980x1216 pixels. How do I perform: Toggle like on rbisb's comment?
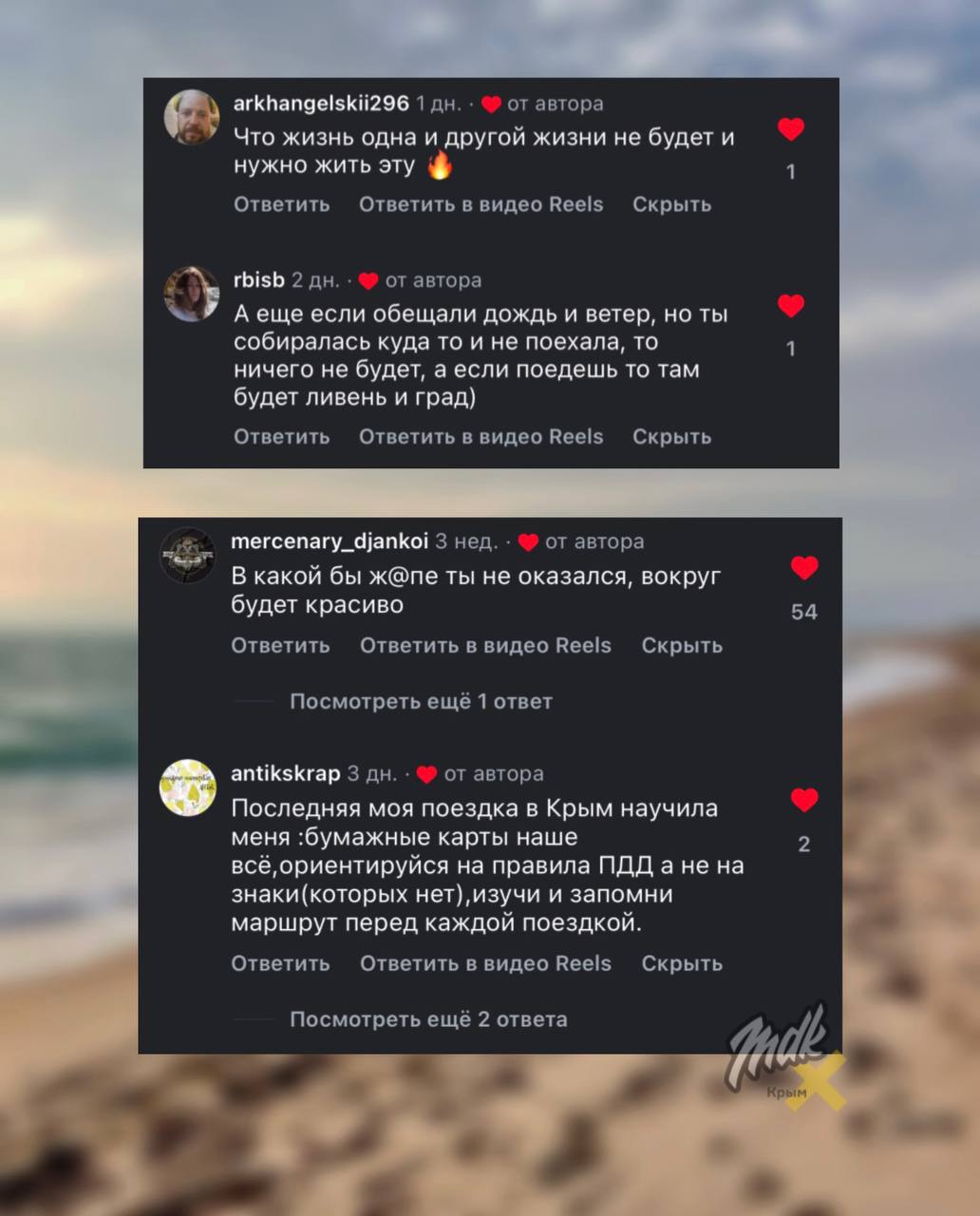click(x=791, y=306)
